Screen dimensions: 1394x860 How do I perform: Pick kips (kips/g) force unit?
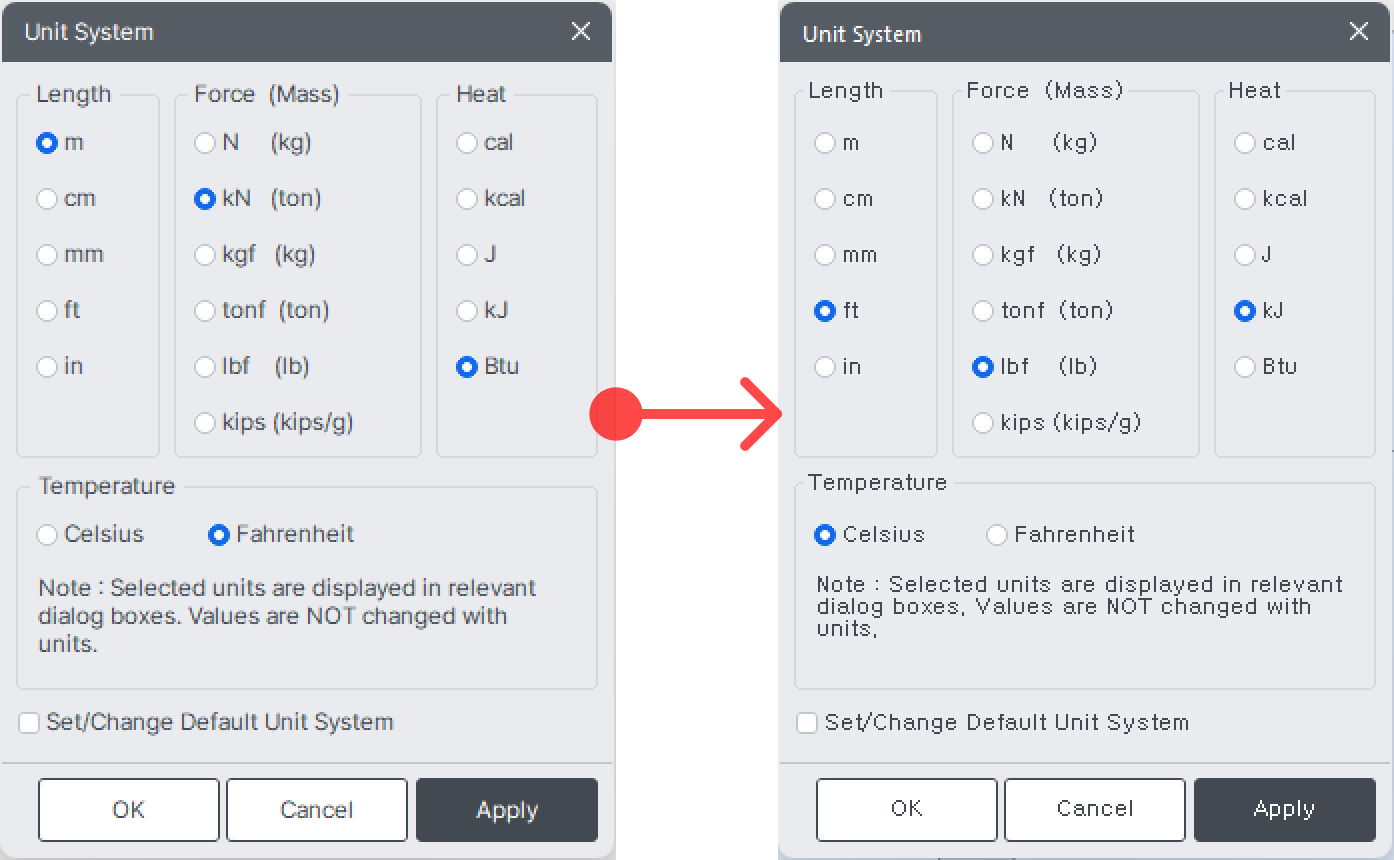pyautogui.click(x=205, y=423)
